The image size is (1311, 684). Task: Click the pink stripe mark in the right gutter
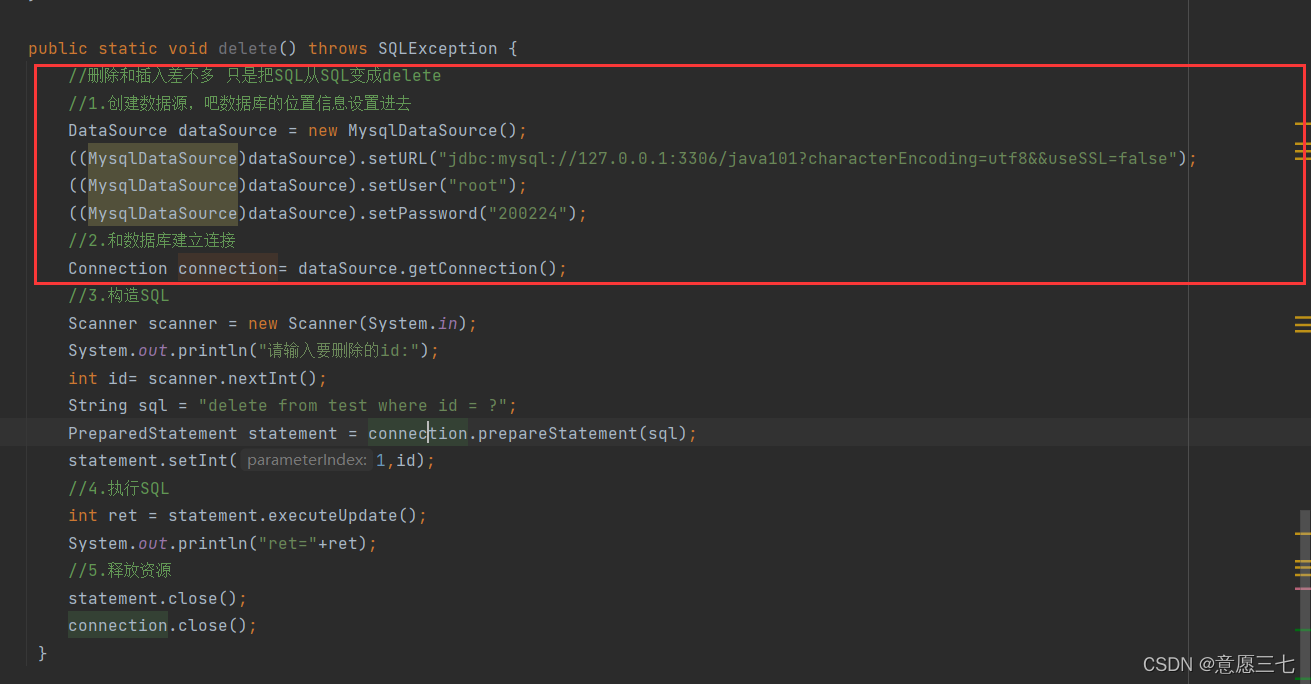[1302, 588]
